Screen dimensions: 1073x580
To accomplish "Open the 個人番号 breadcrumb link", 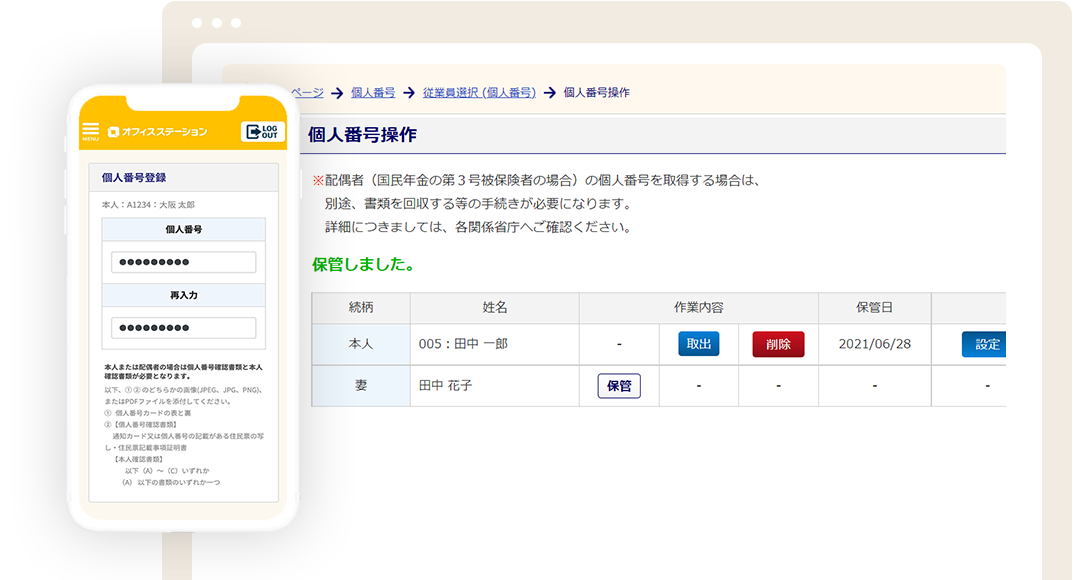I will click(x=373, y=92).
